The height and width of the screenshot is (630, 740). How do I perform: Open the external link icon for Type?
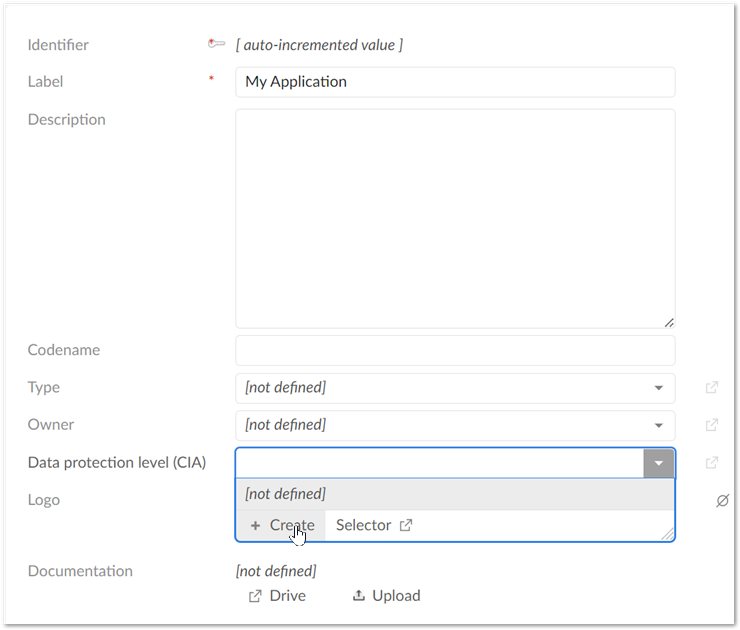pyautogui.click(x=712, y=388)
